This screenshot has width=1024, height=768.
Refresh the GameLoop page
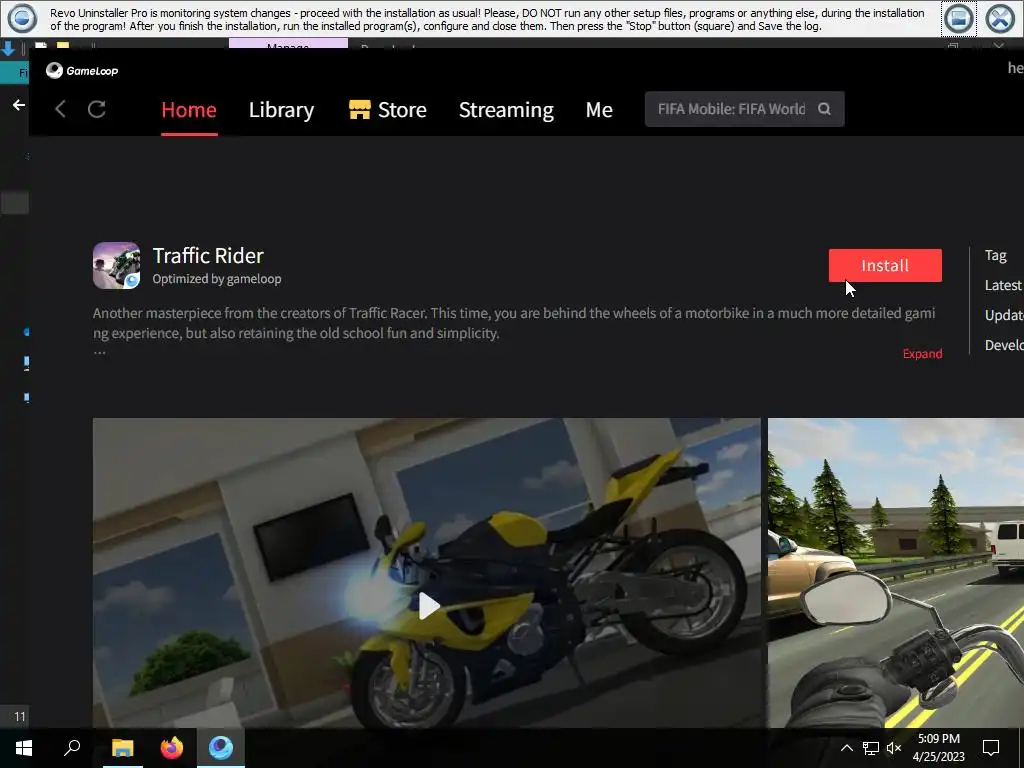(x=97, y=109)
